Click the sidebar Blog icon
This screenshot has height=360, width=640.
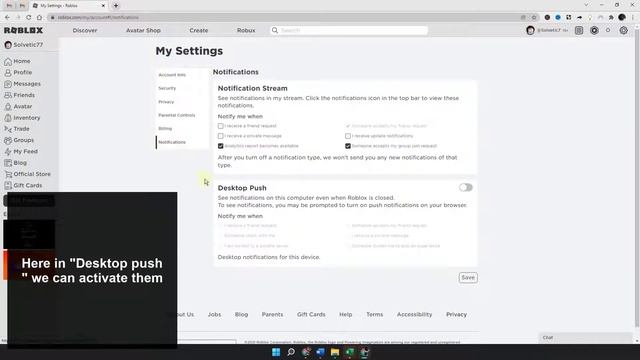[x=8, y=163]
